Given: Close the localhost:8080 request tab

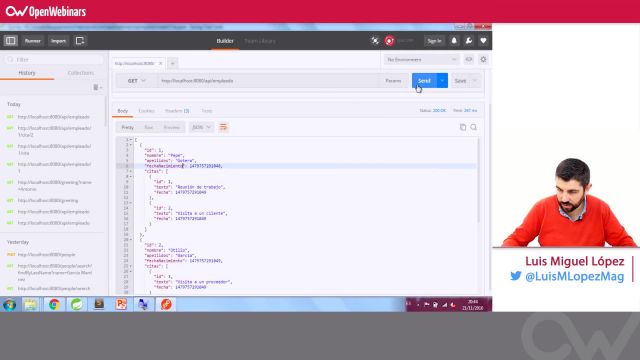Looking at the screenshot, I should tap(160, 63).
